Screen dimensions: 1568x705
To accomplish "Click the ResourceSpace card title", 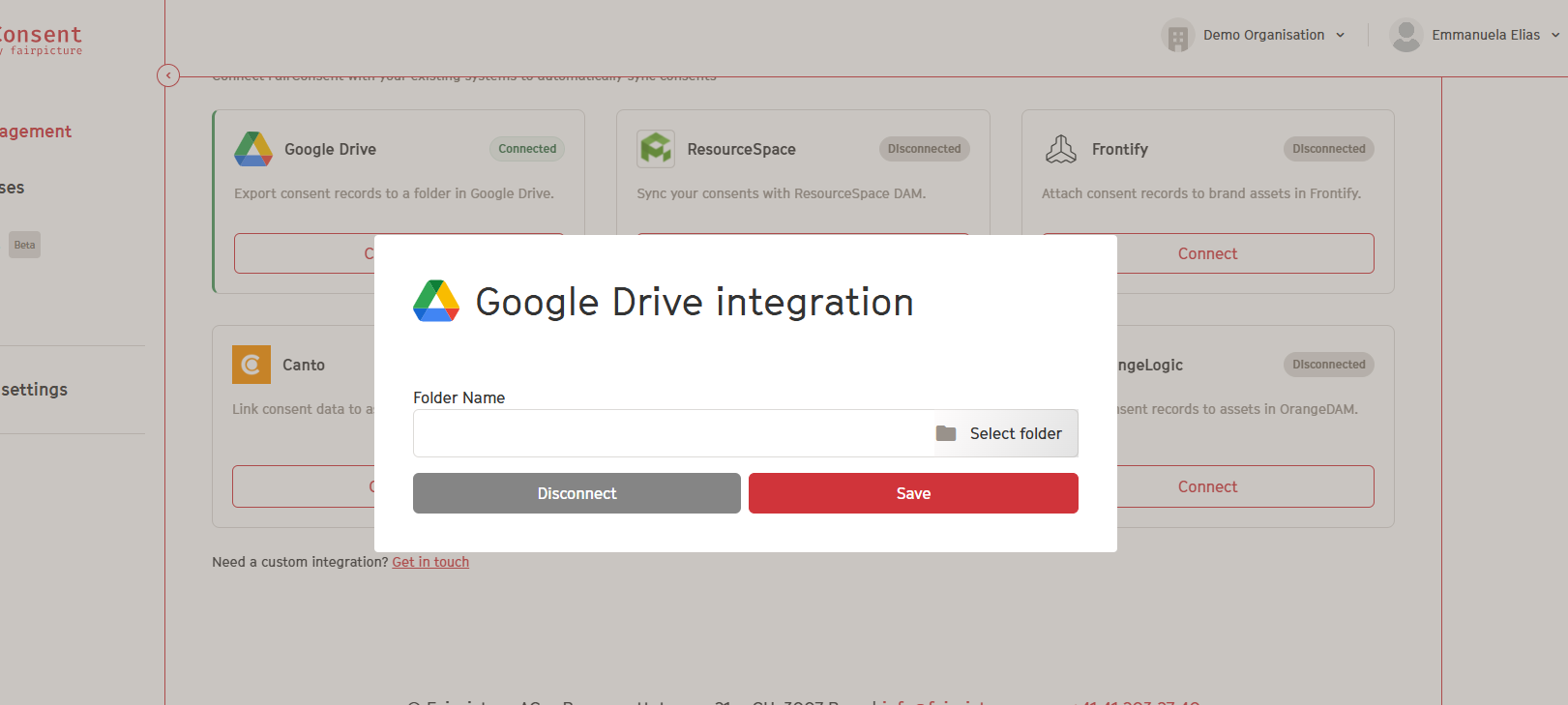I will [x=741, y=149].
